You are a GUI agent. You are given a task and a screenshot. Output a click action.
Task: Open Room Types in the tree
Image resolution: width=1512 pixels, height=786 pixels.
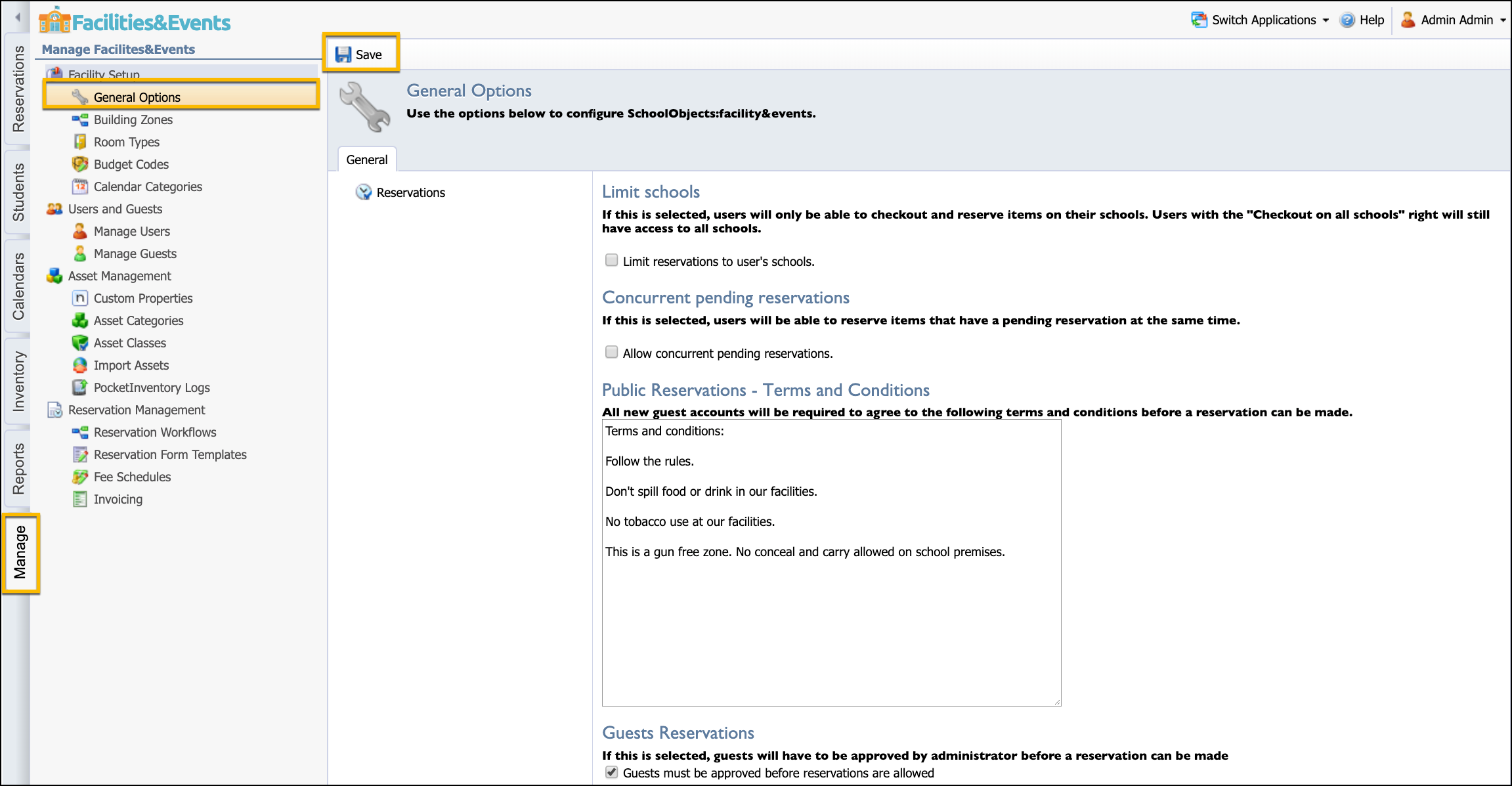[127, 142]
